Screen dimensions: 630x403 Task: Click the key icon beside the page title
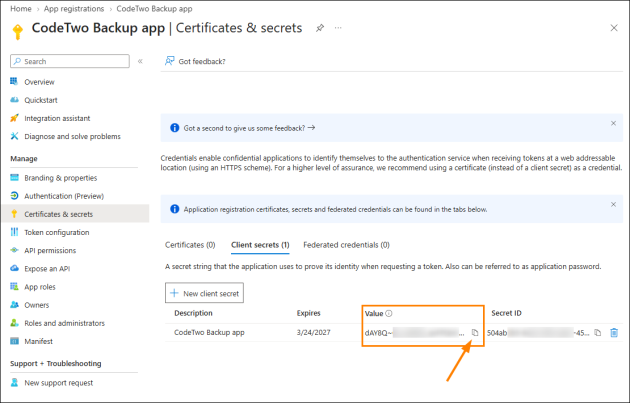pyautogui.click(x=17, y=32)
